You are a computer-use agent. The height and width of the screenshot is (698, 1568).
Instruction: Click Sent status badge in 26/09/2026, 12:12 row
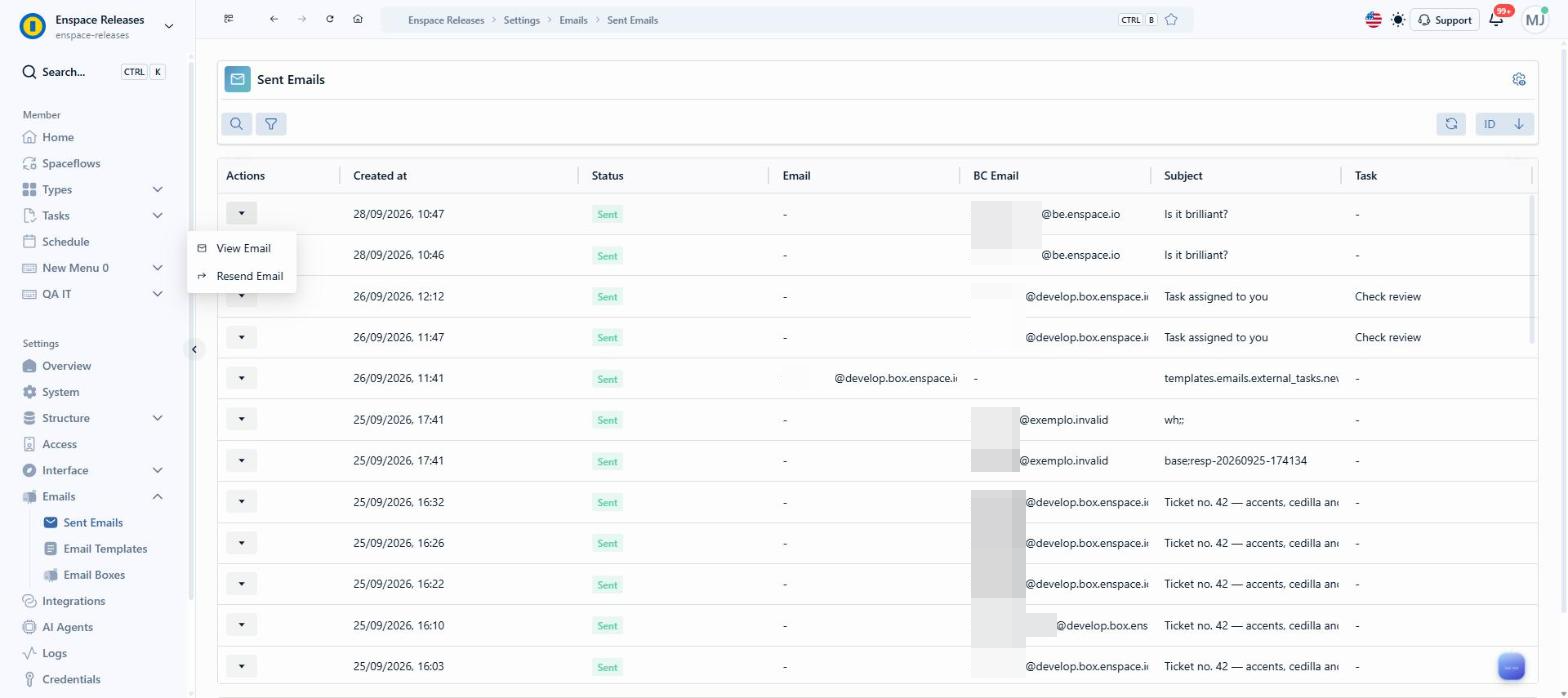pyautogui.click(x=607, y=297)
